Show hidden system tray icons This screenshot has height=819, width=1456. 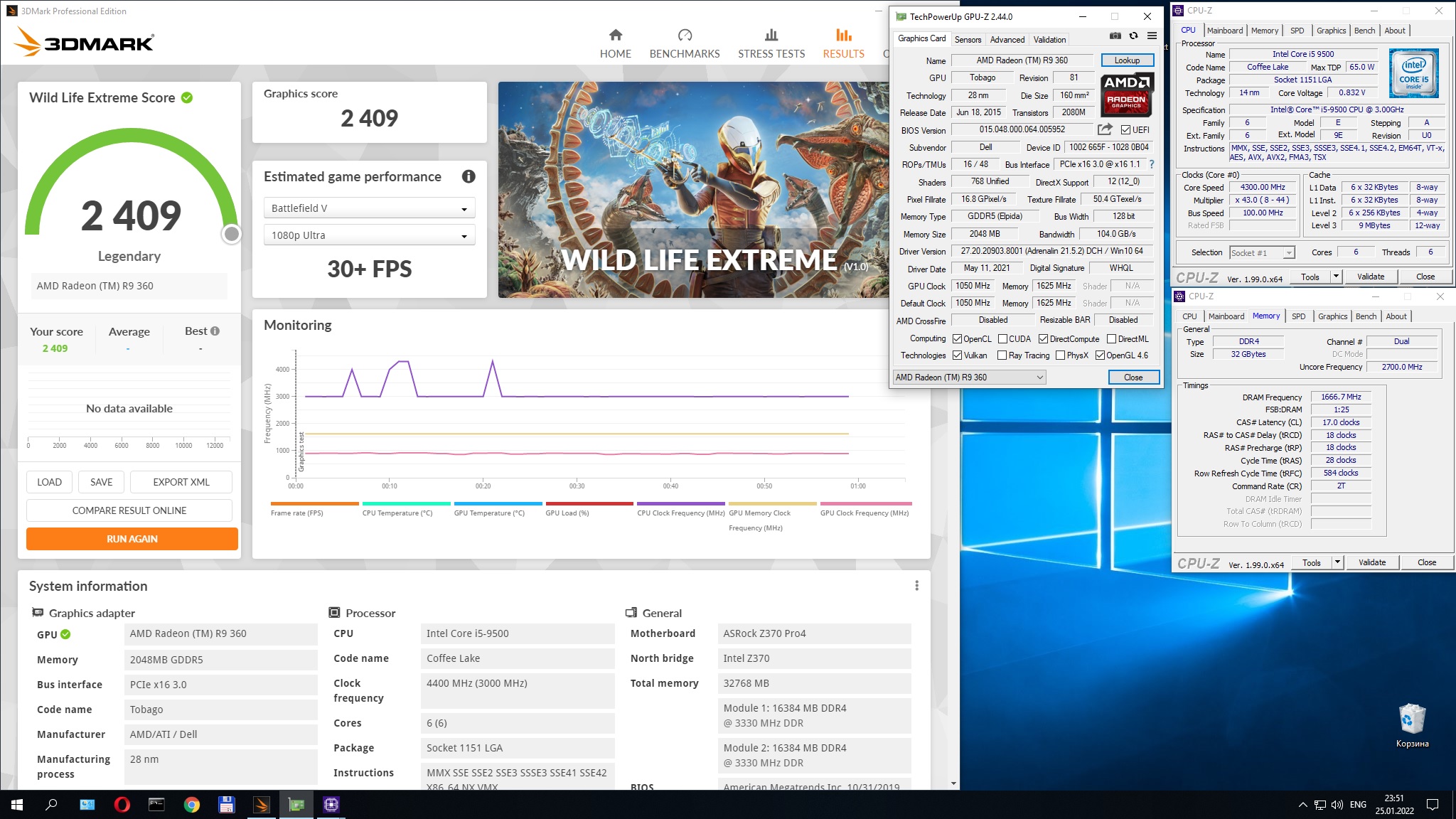[x=1302, y=805]
